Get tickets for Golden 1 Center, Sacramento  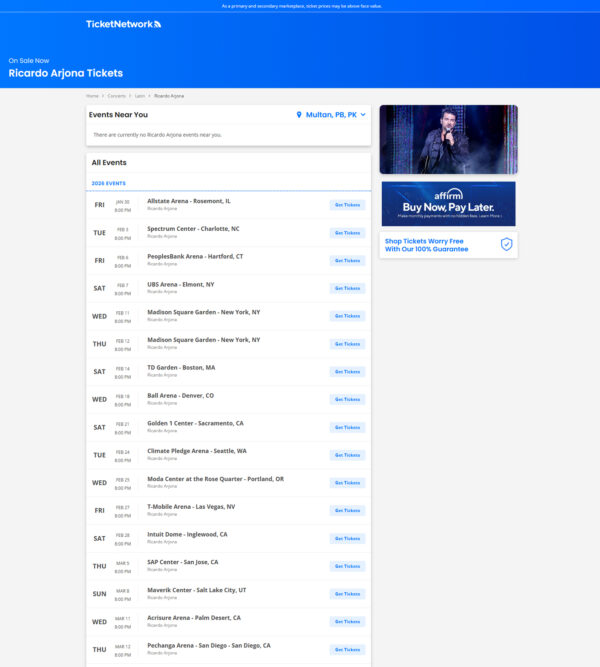click(347, 428)
